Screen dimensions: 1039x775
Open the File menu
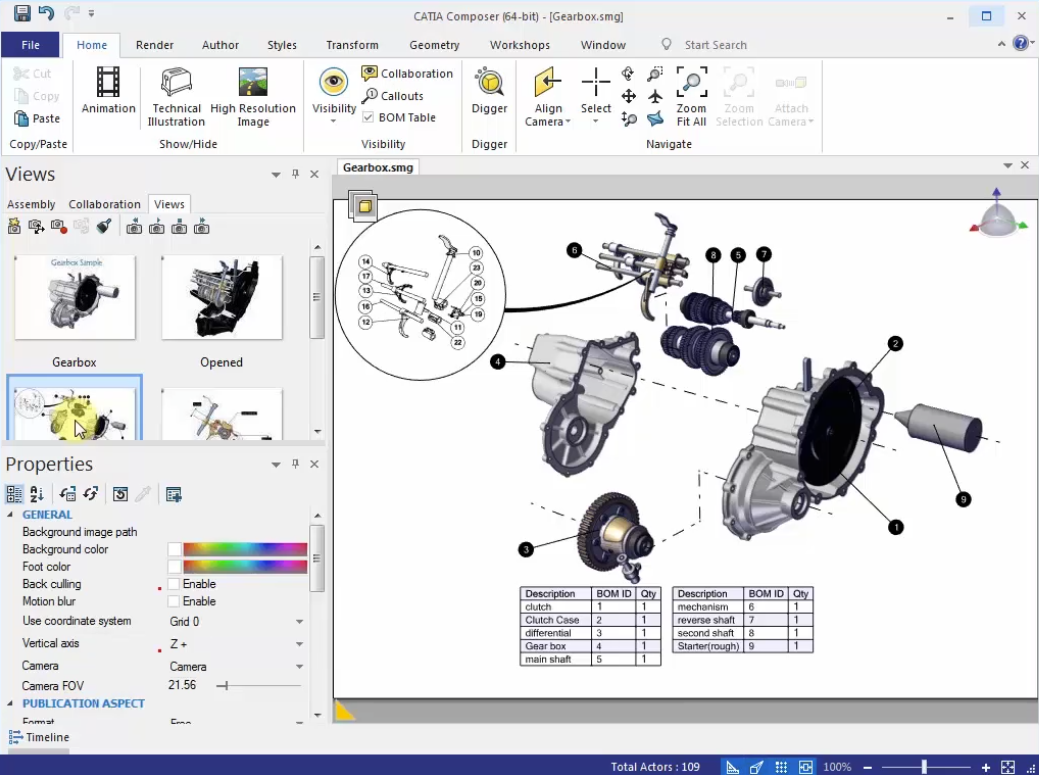(x=30, y=44)
